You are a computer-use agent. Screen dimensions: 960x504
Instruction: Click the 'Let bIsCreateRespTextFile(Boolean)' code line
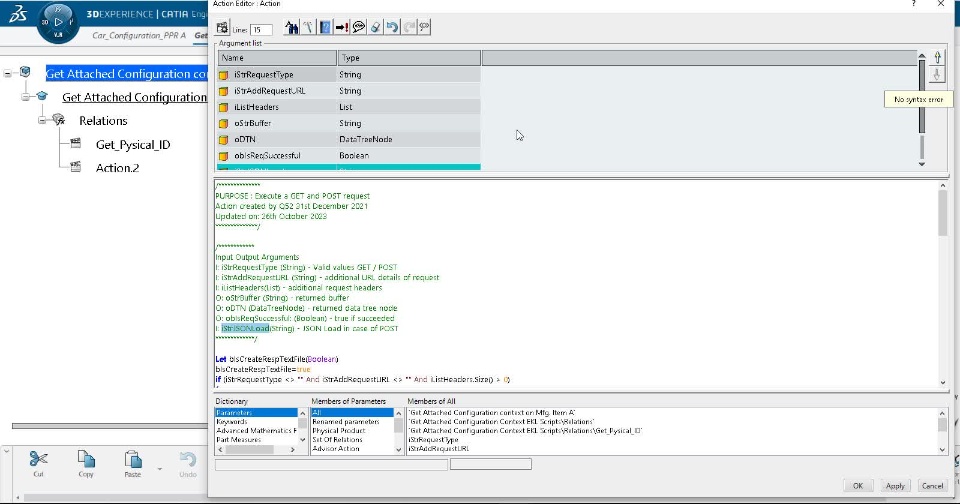point(277,359)
